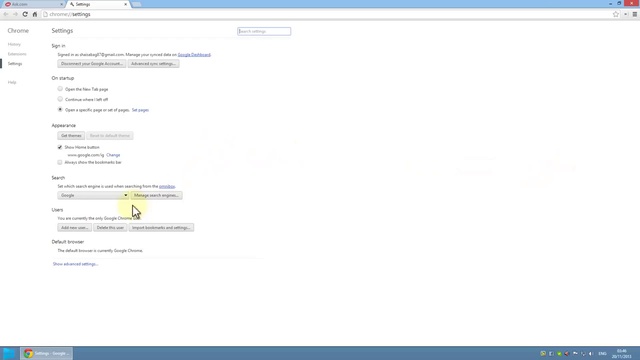Screen dimensions: 640x360
Task: Open the volume speaker tray icon
Action: [x=591, y=353]
